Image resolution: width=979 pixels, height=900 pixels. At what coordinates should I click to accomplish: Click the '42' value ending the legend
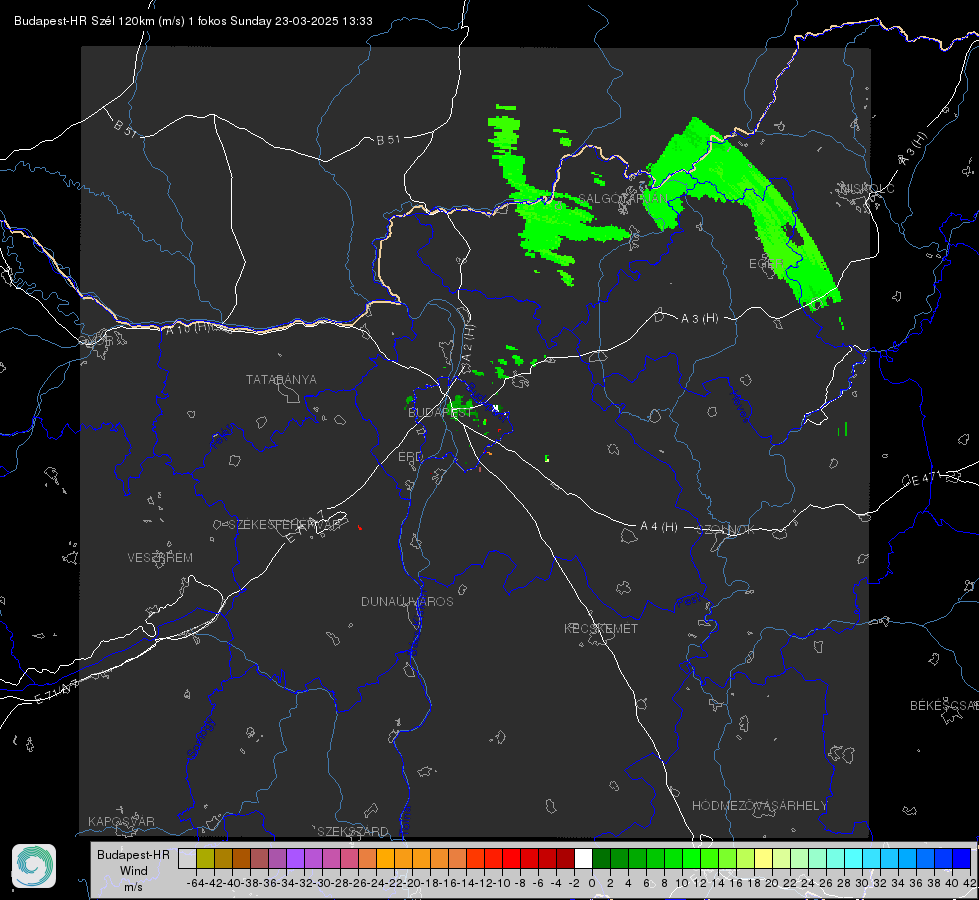(x=969, y=883)
